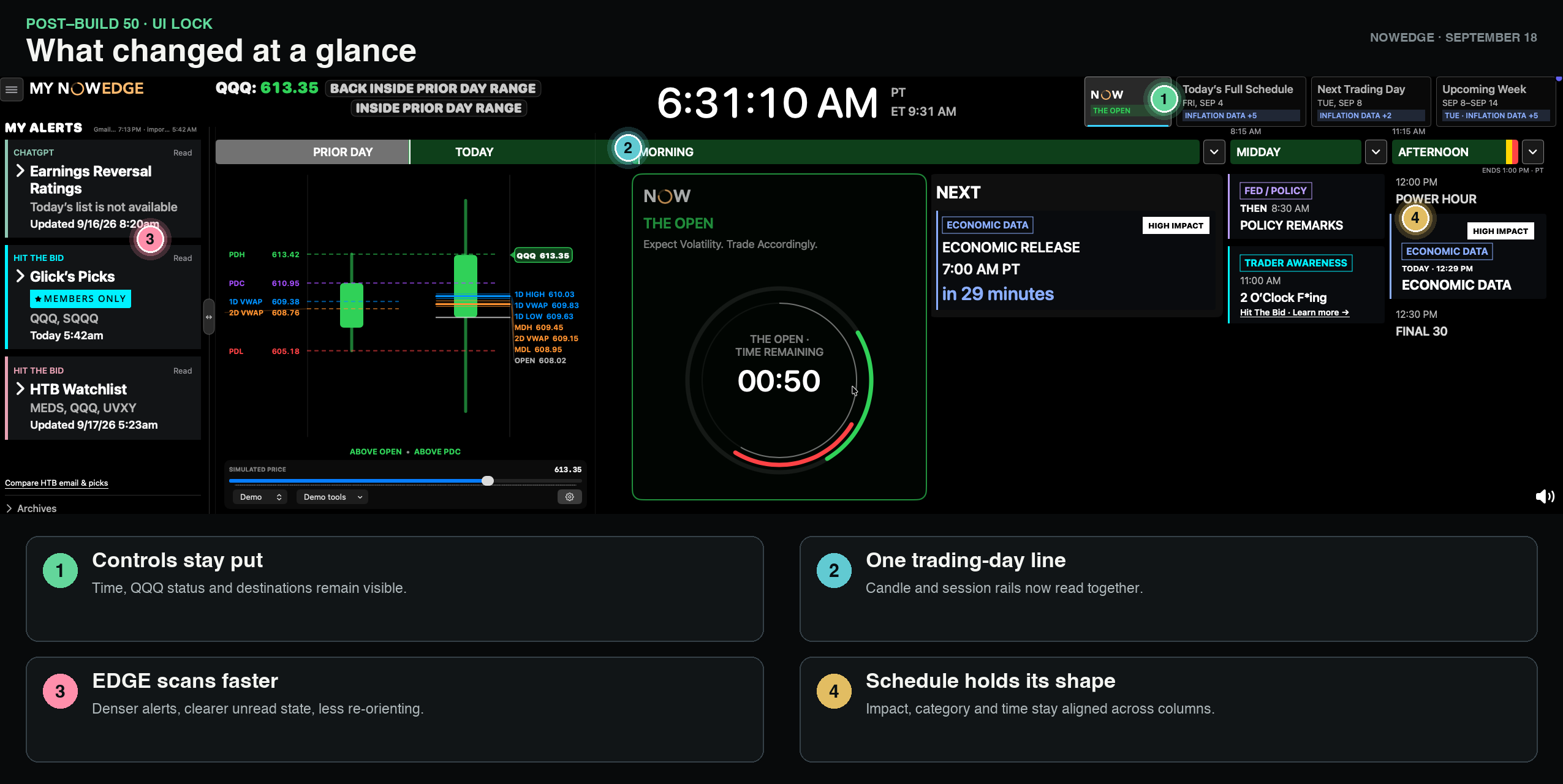Open the simulated price settings gear
Screen dimensions: 1563x784
coord(569,497)
